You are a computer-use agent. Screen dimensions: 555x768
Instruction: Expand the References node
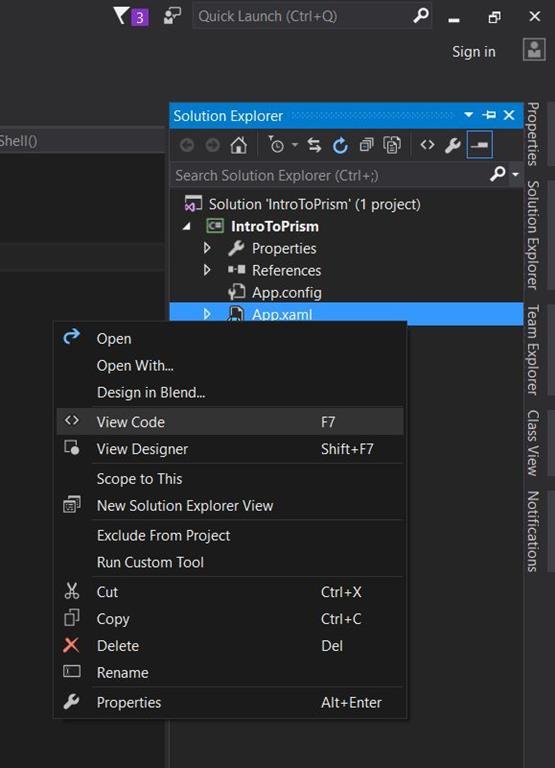point(207,270)
